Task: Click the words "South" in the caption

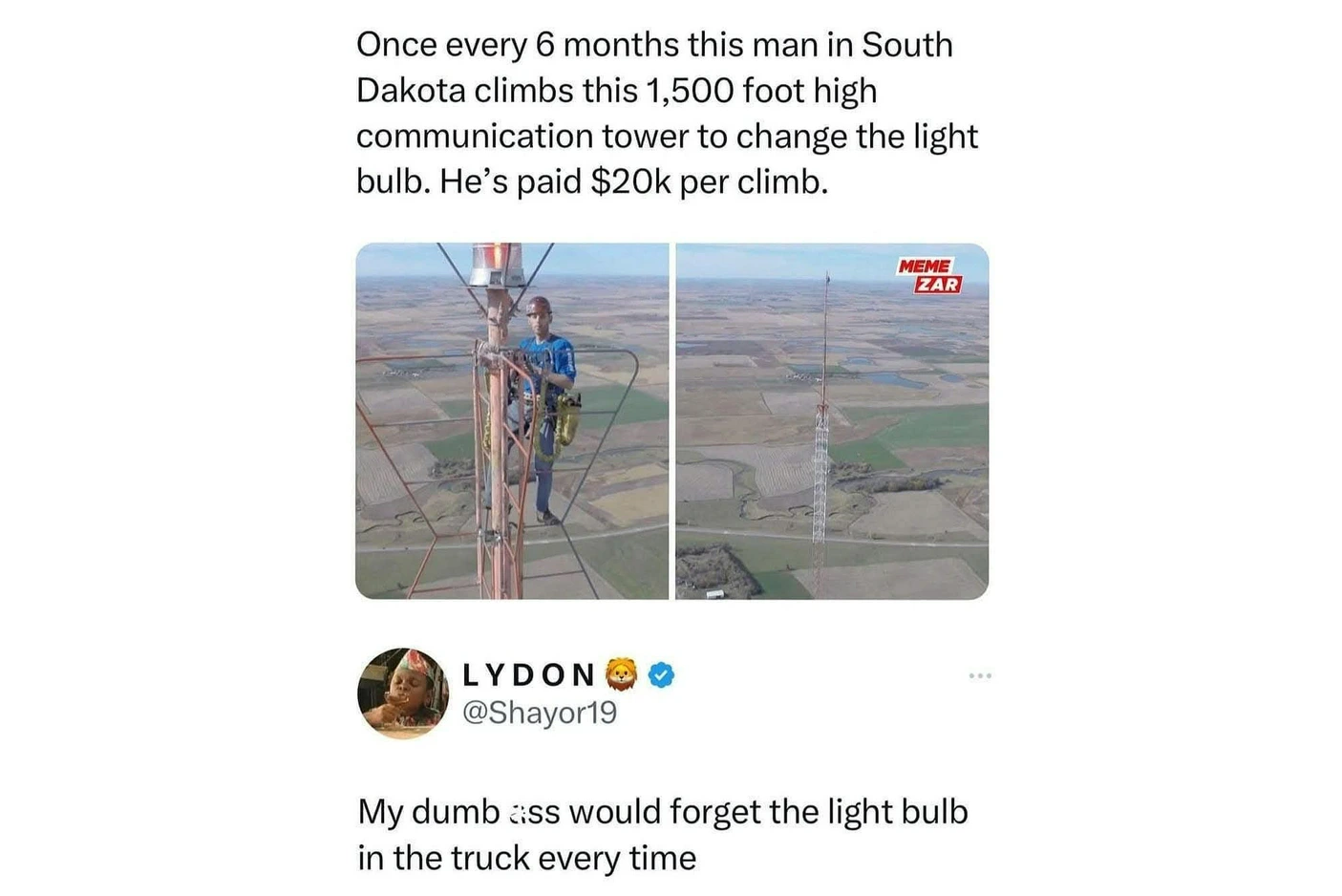Action: (x=907, y=45)
